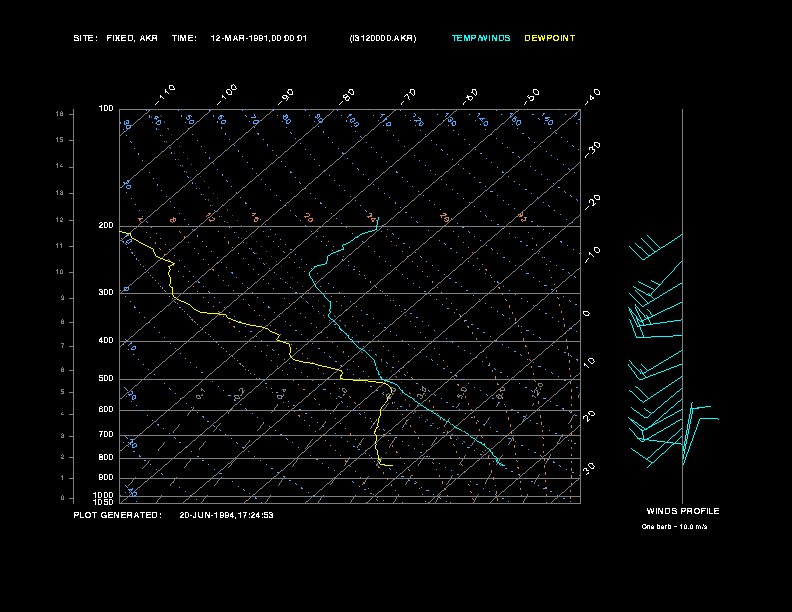Click the 16 km mark on height scale
This screenshot has width=792, height=612.
click(60, 114)
